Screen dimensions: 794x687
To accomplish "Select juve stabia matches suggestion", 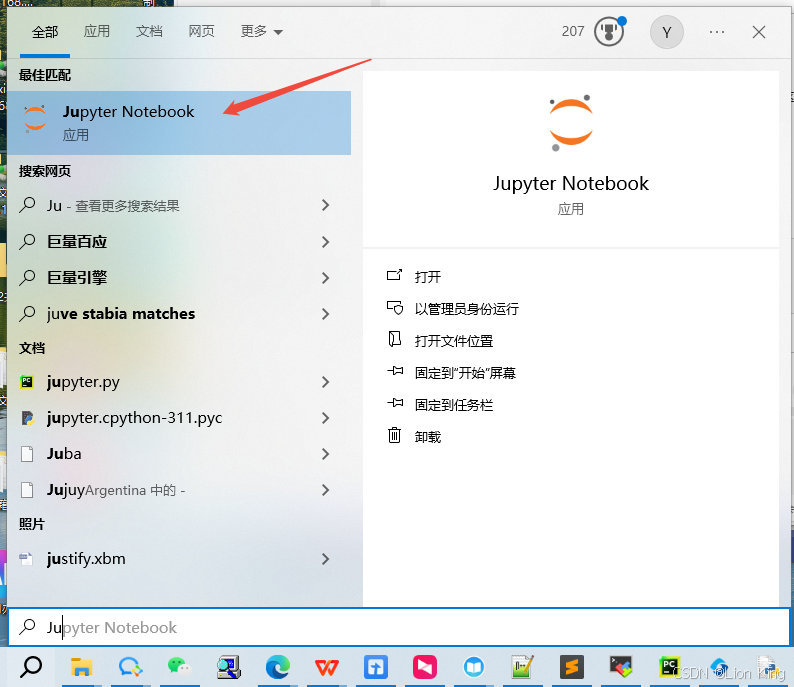I will point(179,313).
